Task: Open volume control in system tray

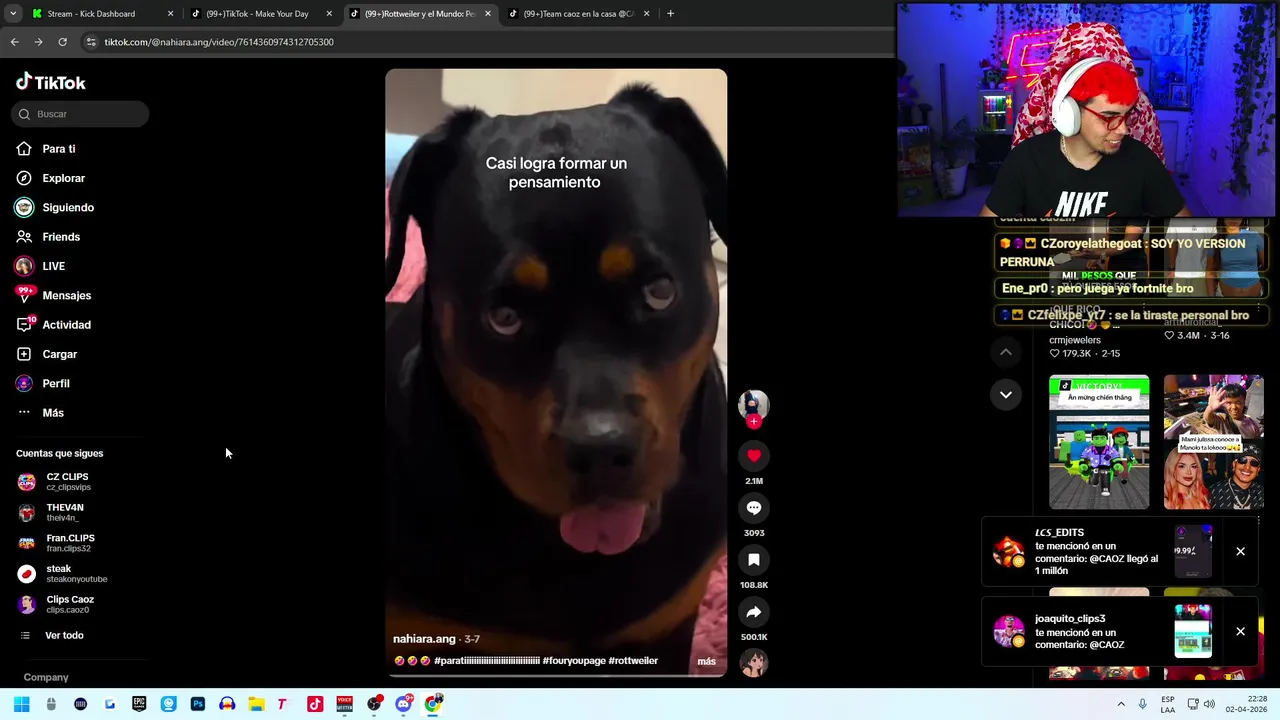Action: (1209, 704)
